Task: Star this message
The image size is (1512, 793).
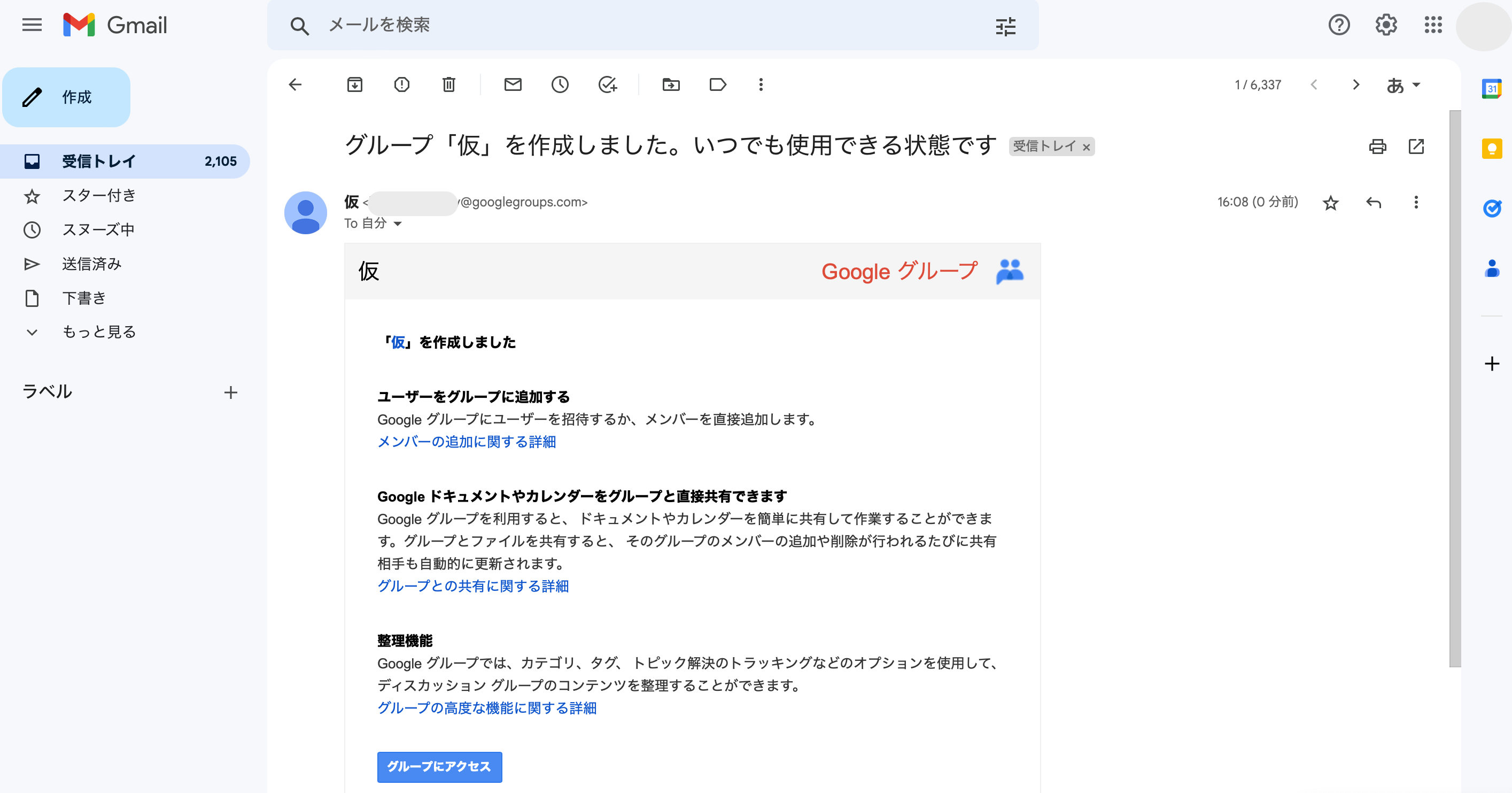Action: coord(1331,203)
